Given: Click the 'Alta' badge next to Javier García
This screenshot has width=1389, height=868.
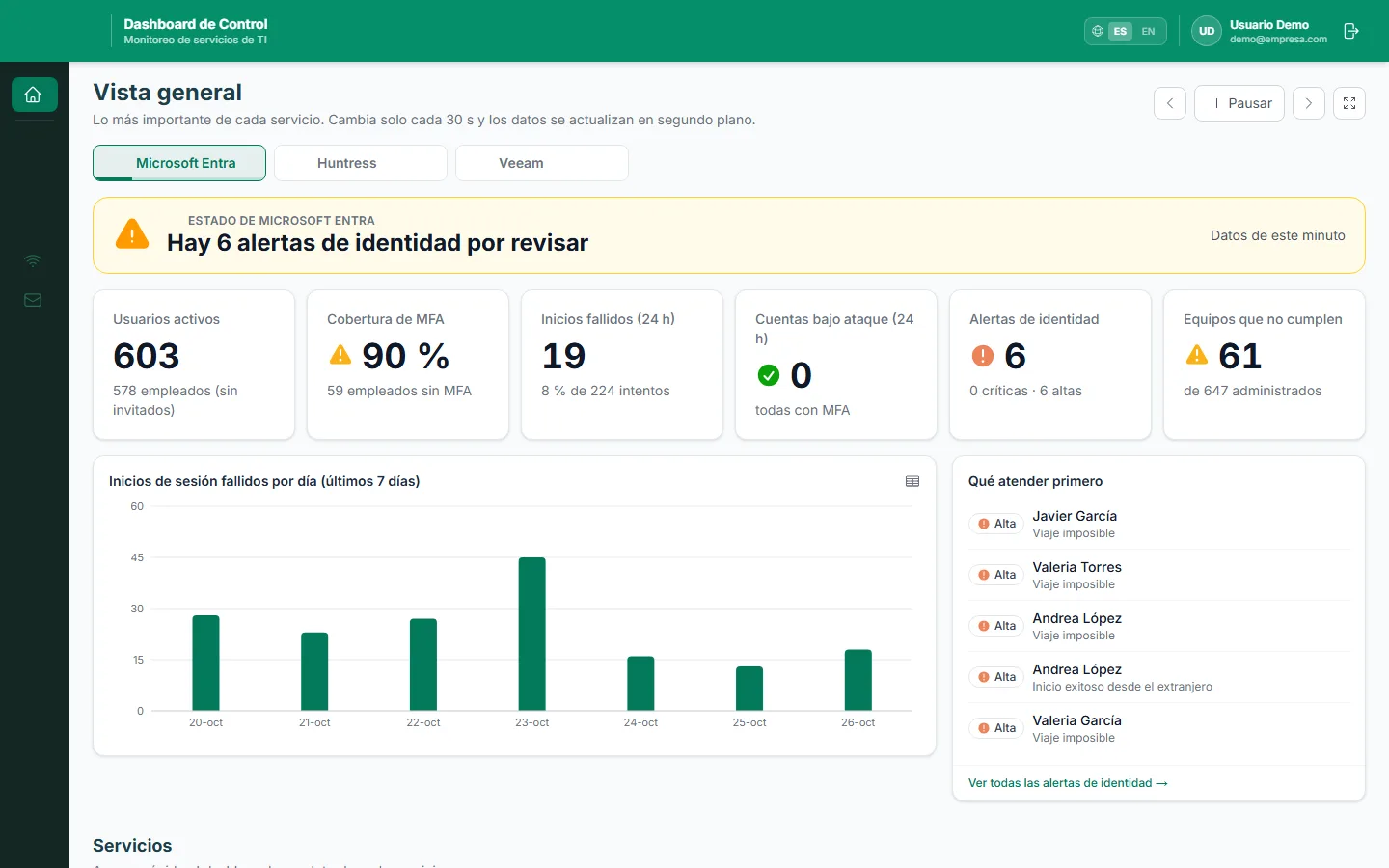Looking at the screenshot, I should (996, 524).
